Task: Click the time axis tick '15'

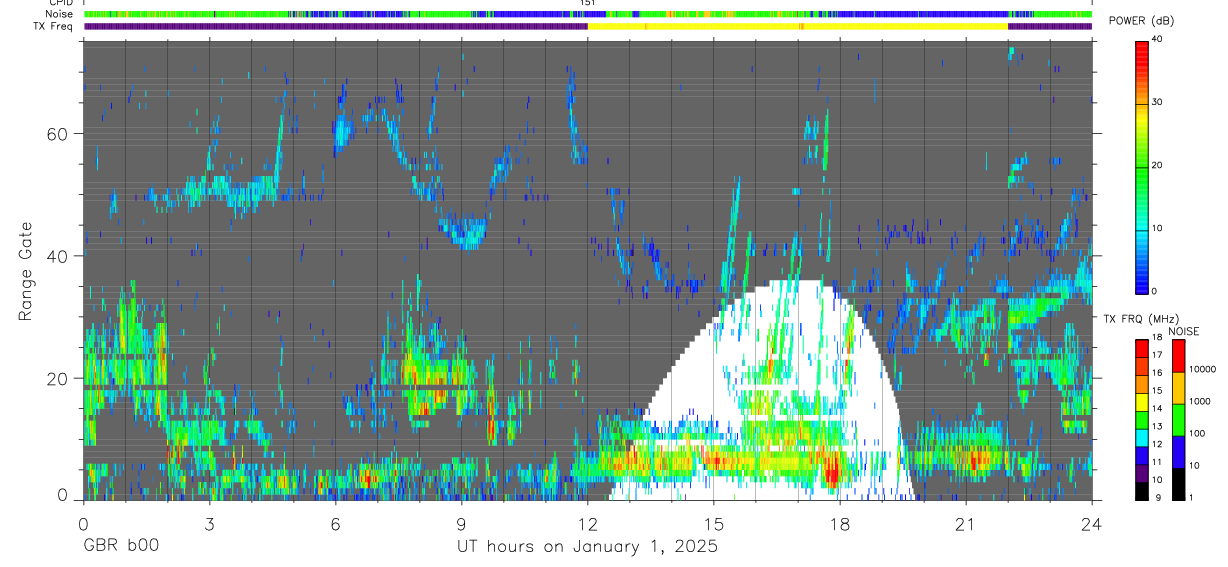Action: (x=713, y=524)
